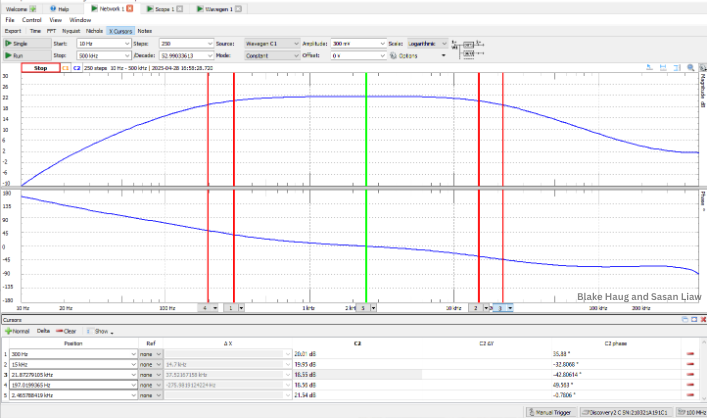Click the plot pointer cursor icon
Screen dimensions: 707x418
coord(649,67)
